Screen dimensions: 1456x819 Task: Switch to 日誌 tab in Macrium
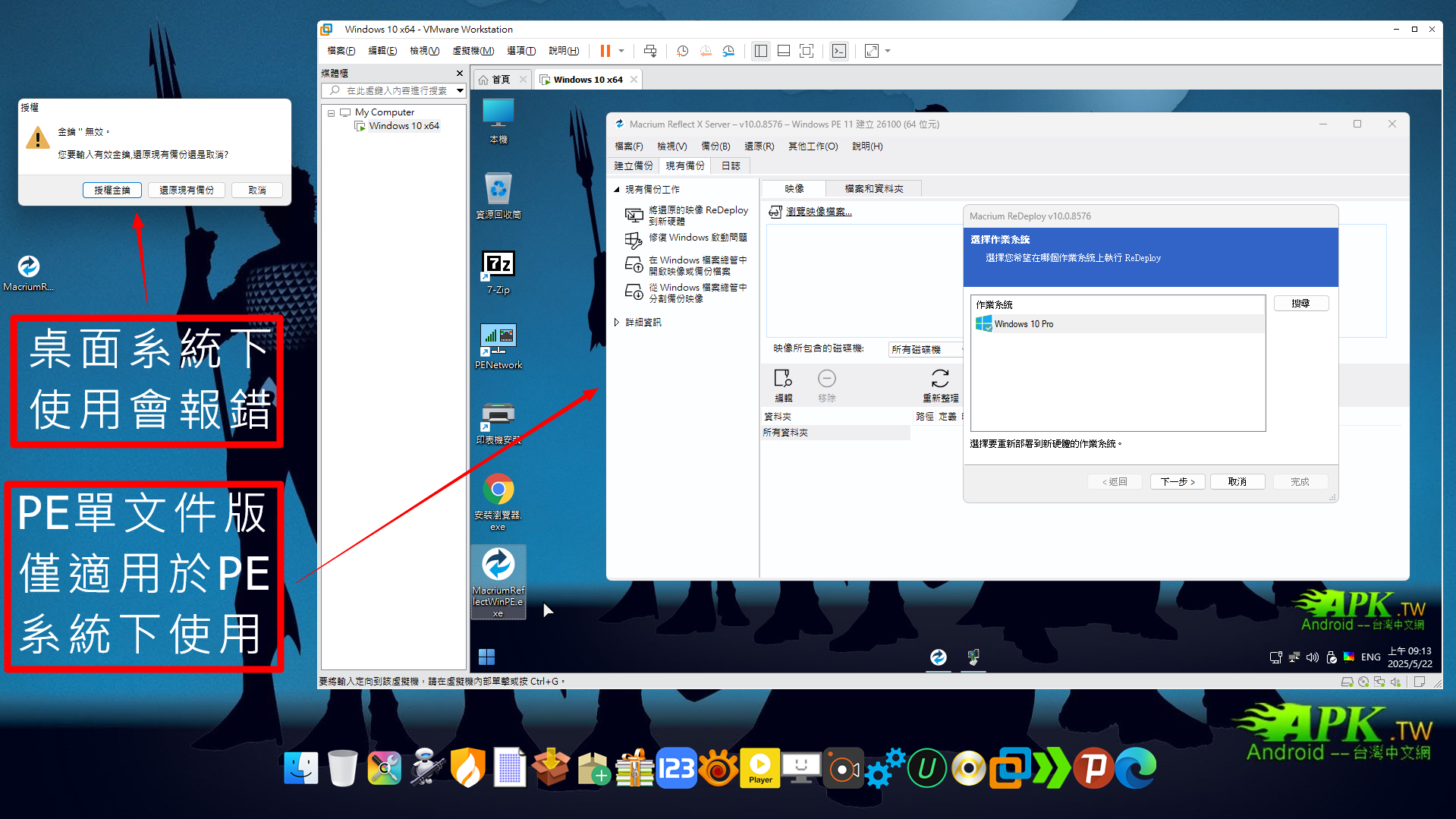point(731,165)
